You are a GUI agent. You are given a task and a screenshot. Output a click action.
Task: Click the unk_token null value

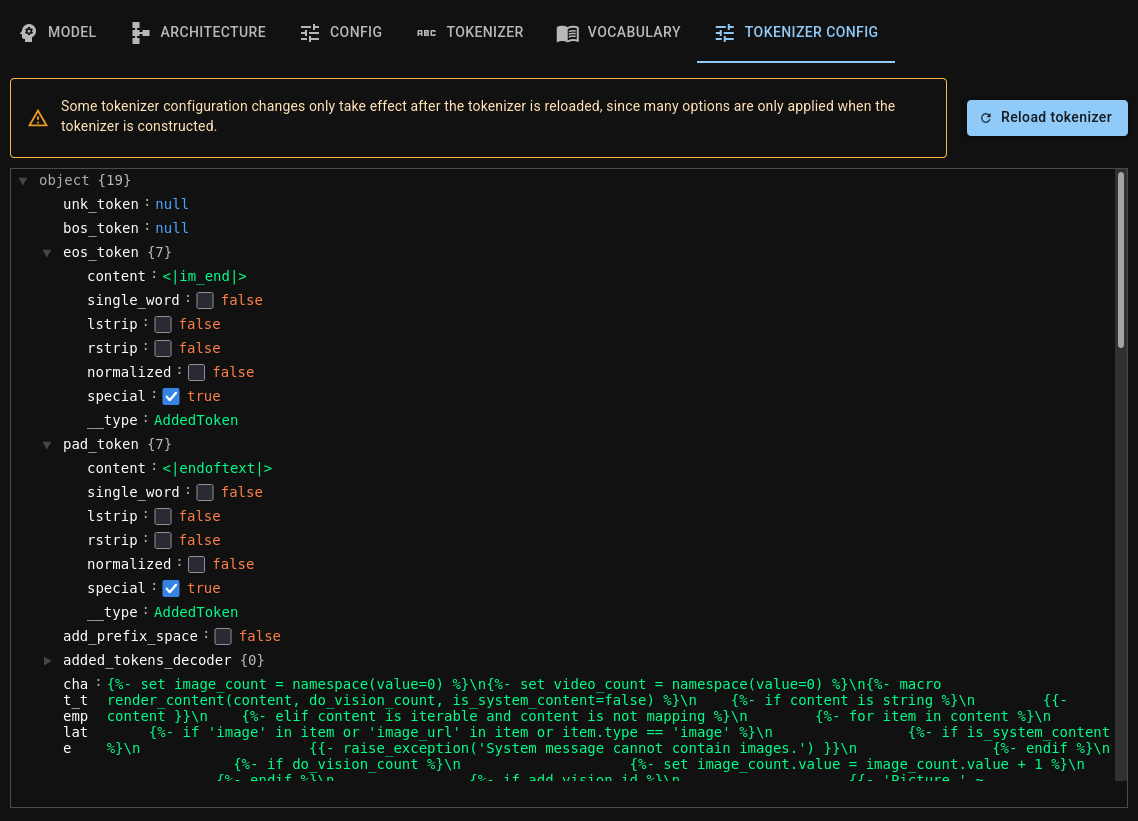click(172, 204)
